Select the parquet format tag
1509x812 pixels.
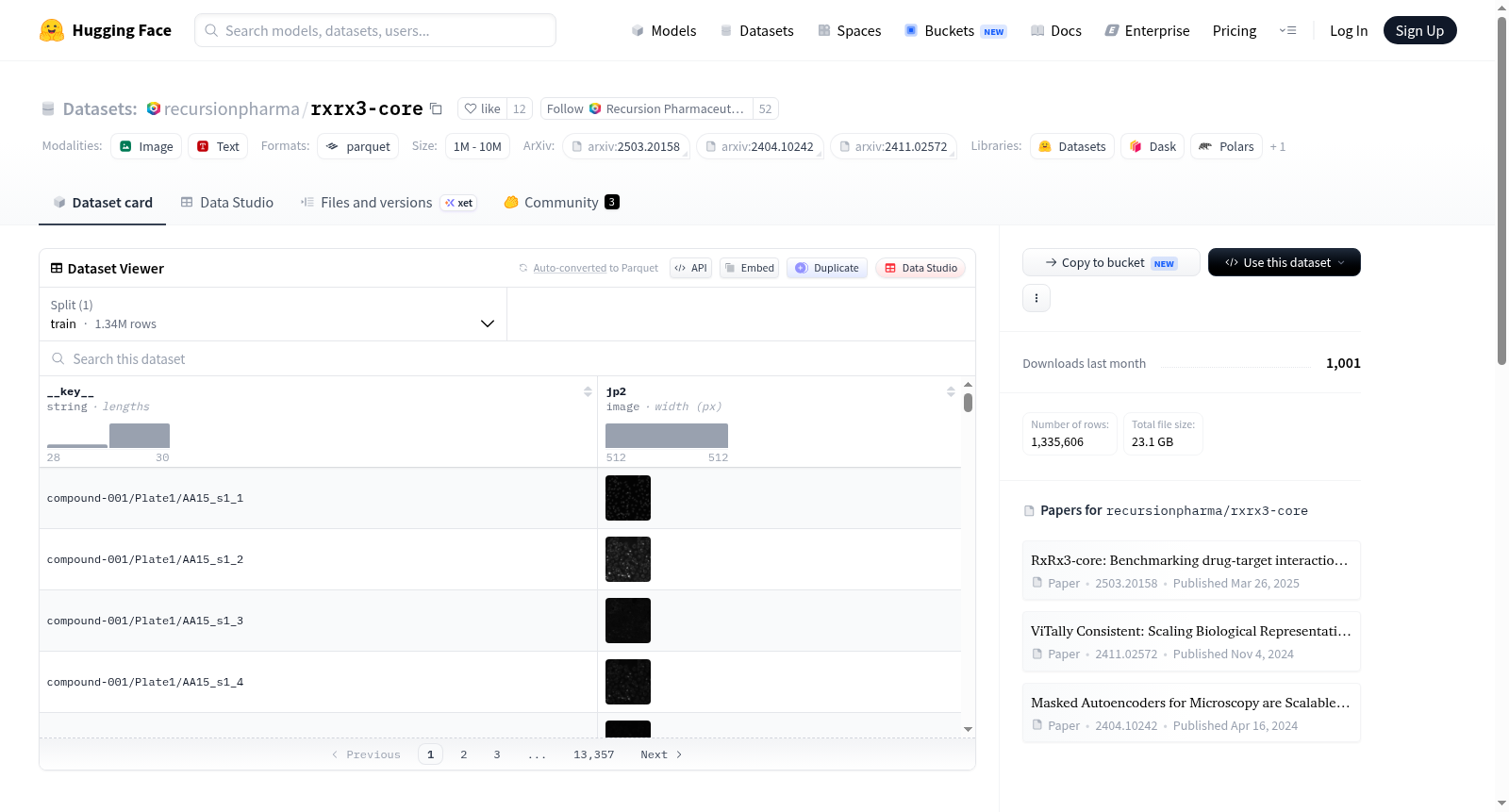(357, 146)
